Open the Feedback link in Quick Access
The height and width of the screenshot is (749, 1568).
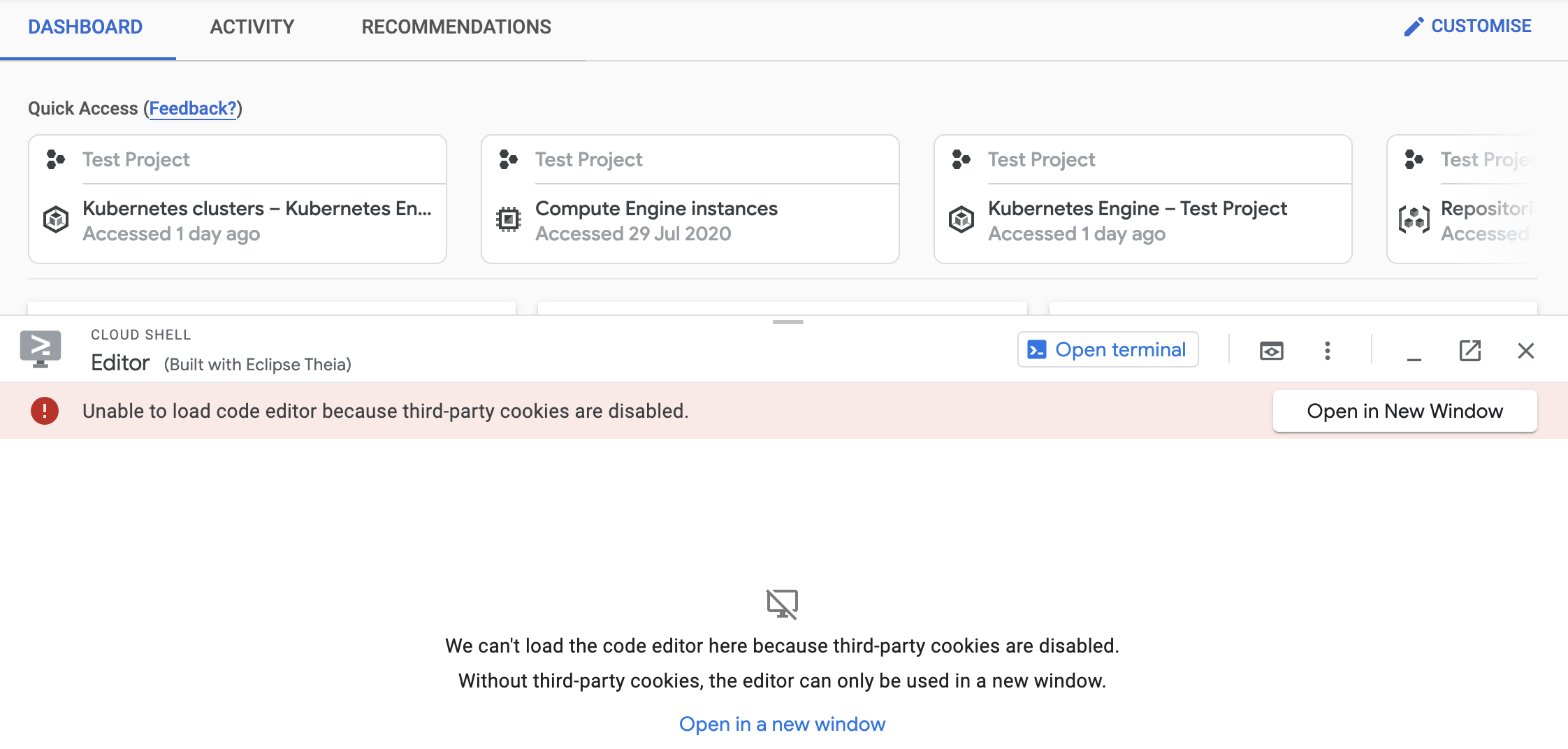coord(193,108)
